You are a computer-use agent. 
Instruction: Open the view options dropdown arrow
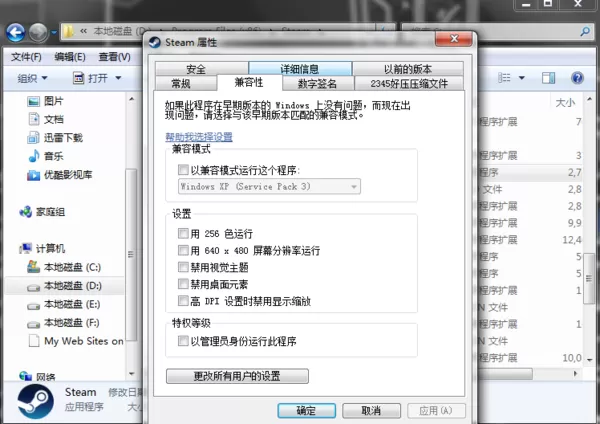(x=521, y=78)
